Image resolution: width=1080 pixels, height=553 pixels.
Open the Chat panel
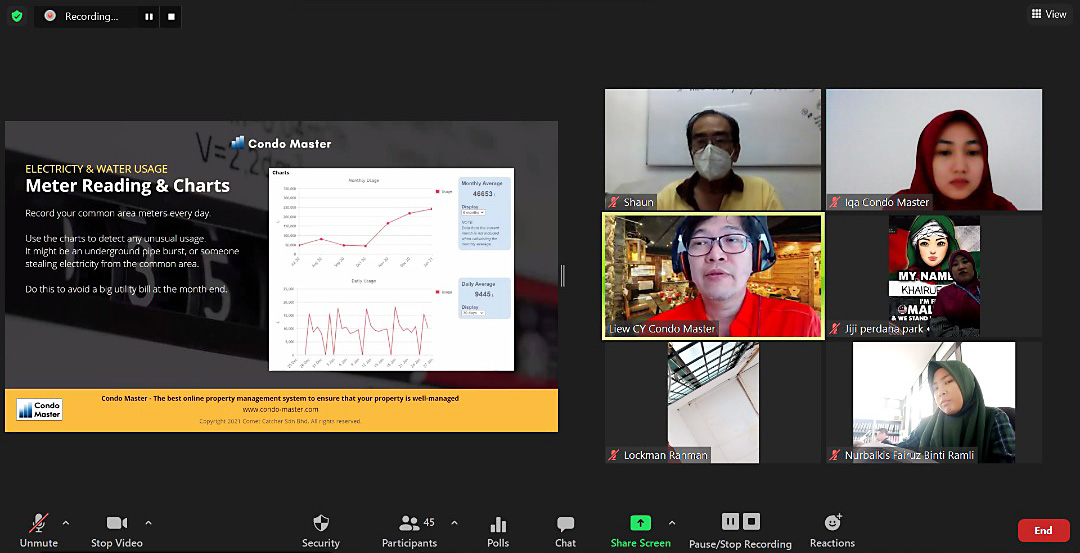click(x=565, y=524)
